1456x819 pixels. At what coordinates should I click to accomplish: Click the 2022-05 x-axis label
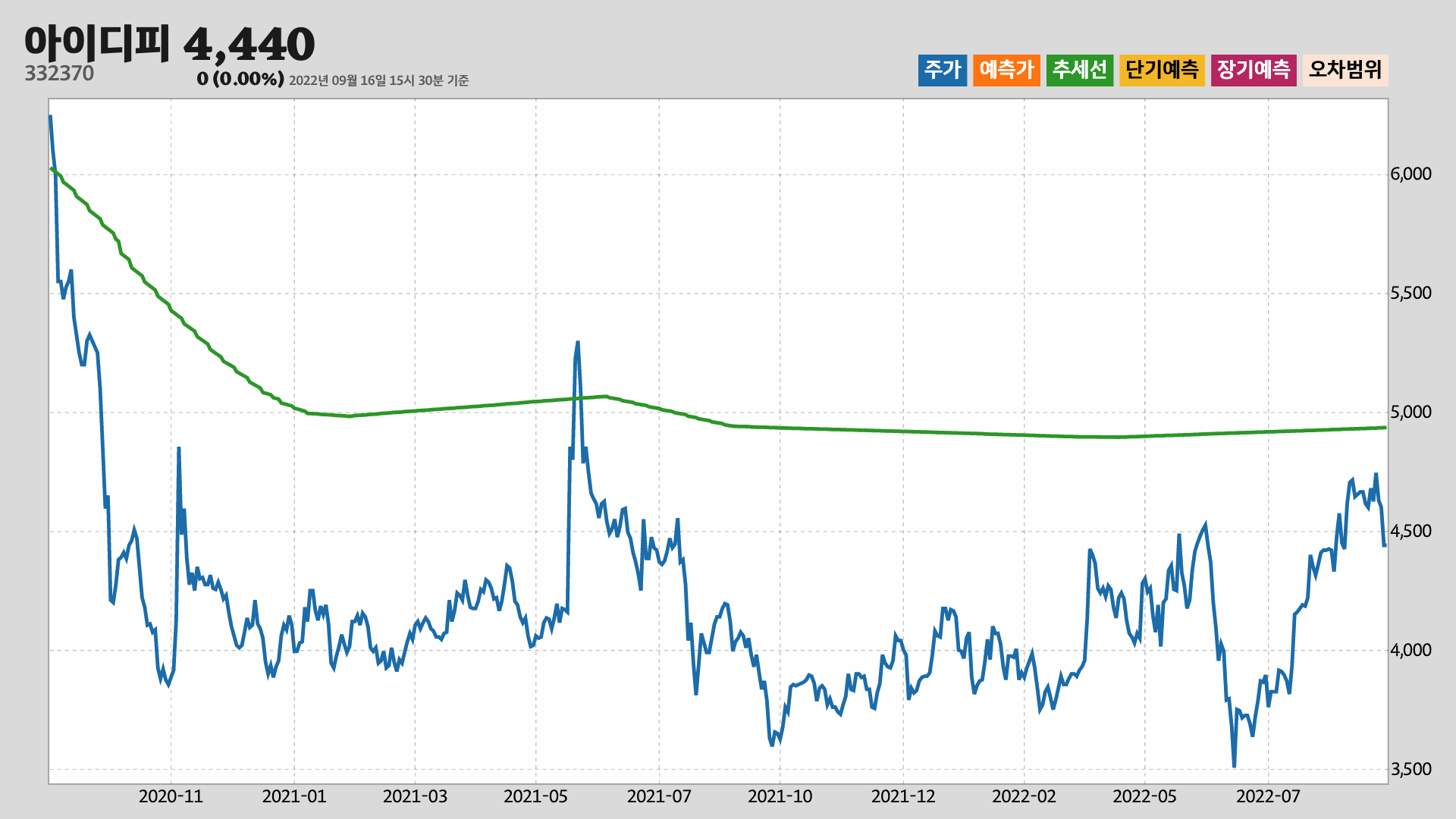pyautogui.click(x=1144, y=797)
